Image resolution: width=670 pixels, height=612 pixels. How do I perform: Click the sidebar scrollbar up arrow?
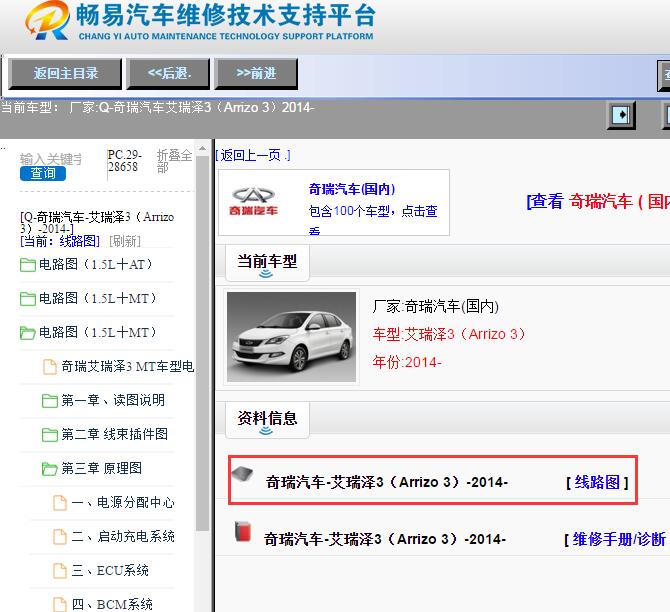[203, 149]
